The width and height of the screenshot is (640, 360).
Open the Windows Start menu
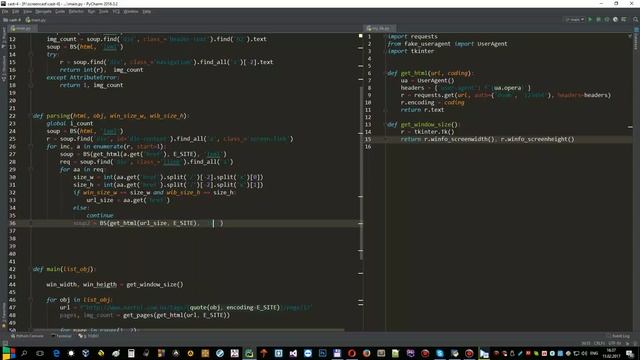(x=9, y=353)
